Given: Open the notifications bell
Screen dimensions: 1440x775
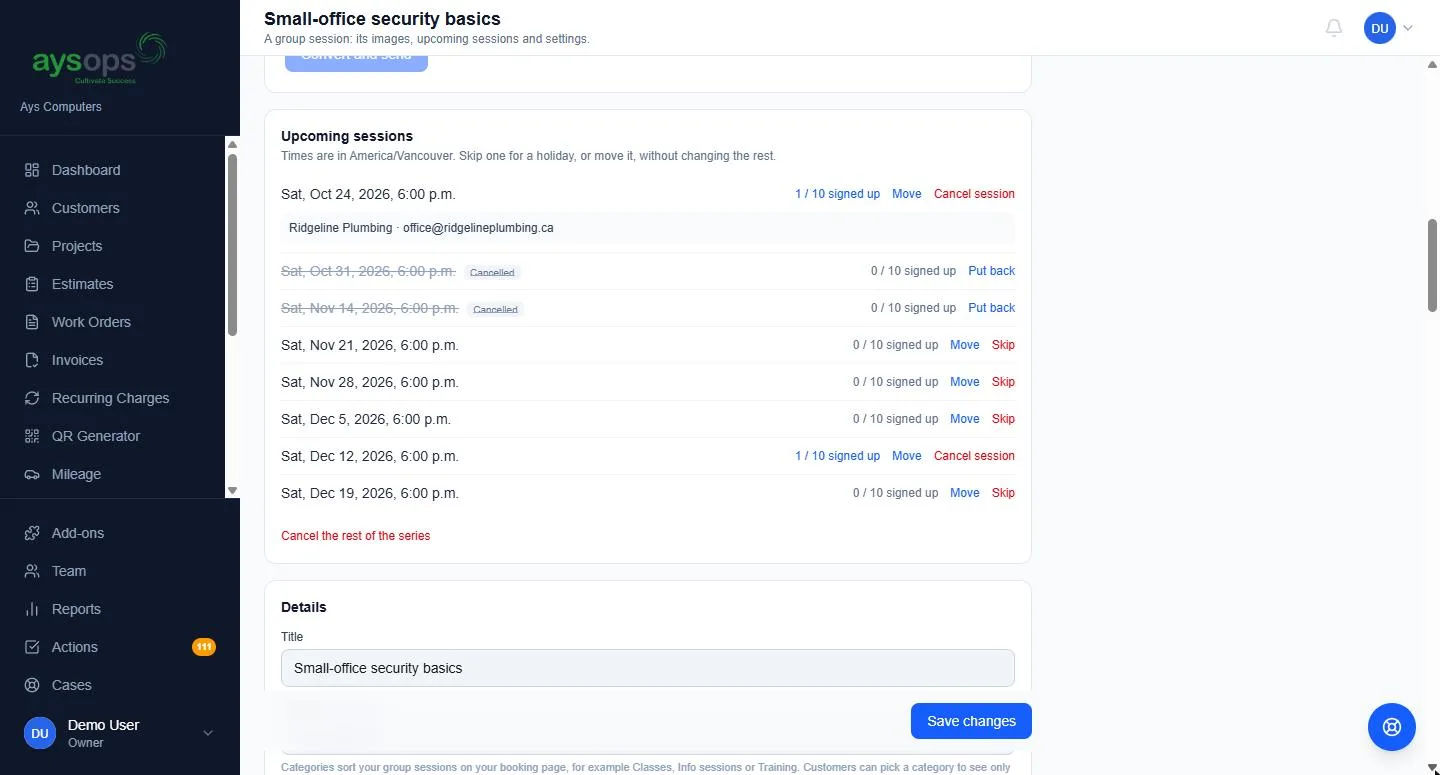Looking at the screenshot, I should [1334, 28].
